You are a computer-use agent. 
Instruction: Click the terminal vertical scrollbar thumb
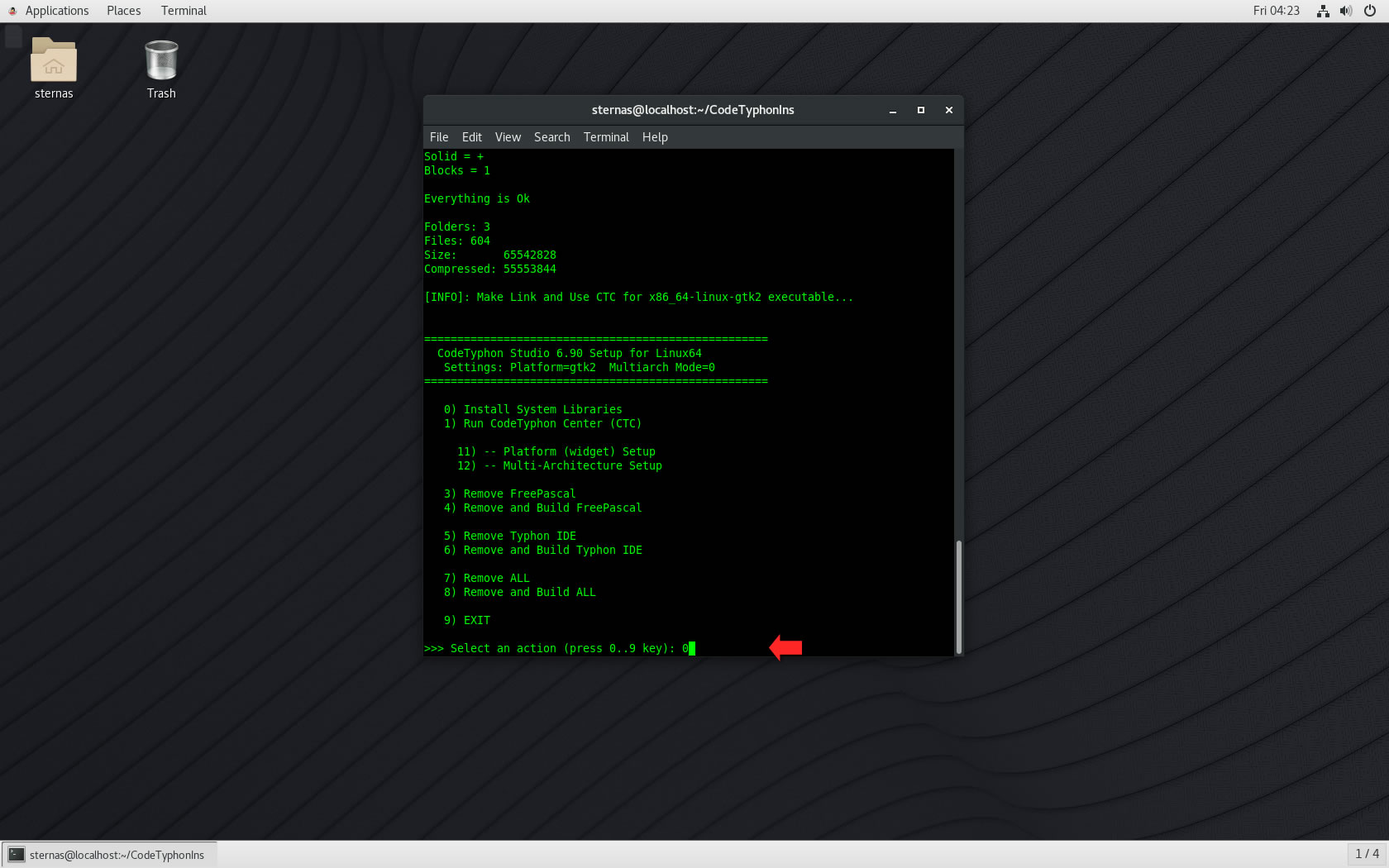(959, 597)
